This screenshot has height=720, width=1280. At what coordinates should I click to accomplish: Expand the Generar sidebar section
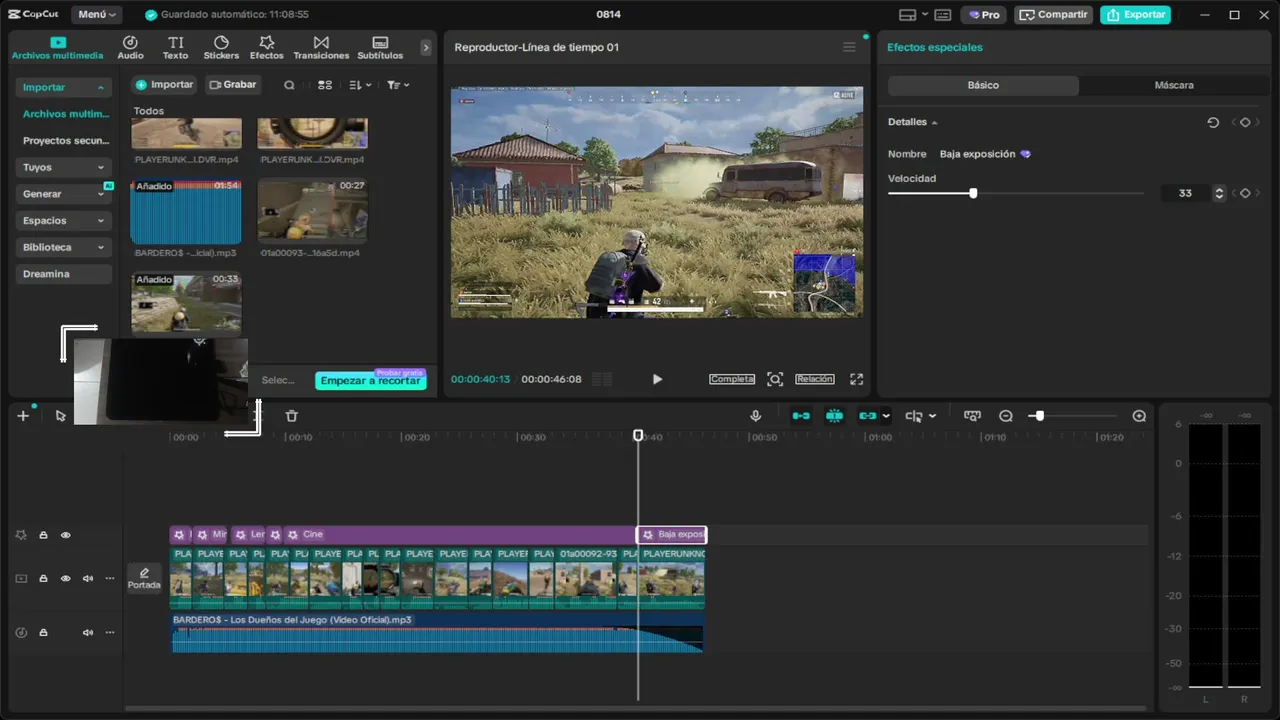101,194
